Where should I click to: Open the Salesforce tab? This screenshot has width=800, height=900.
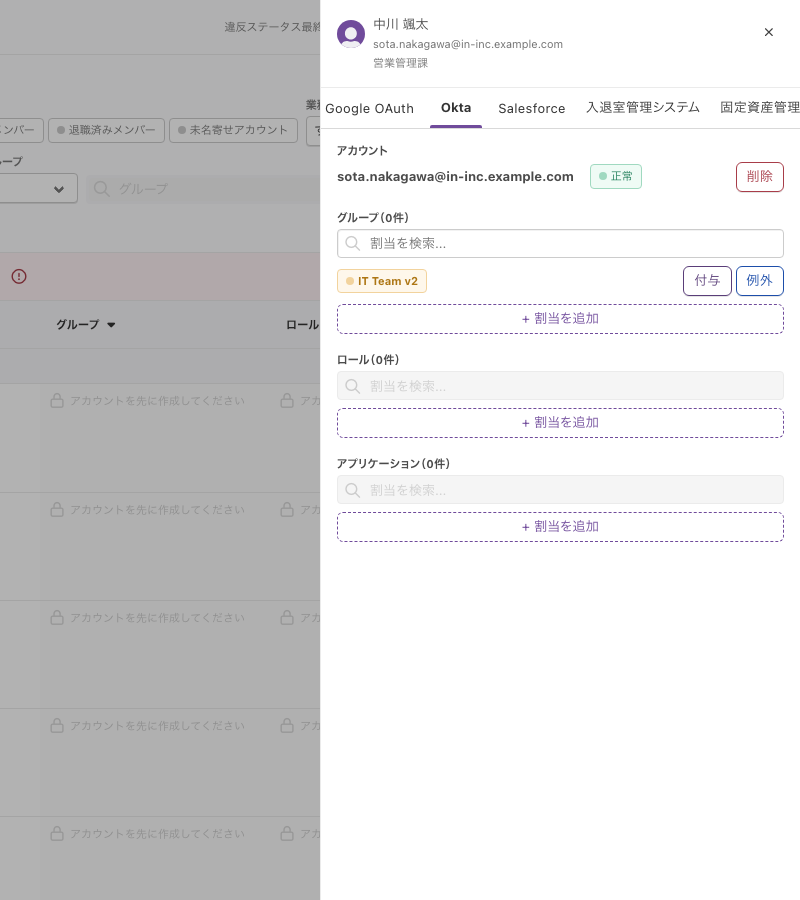531,108
